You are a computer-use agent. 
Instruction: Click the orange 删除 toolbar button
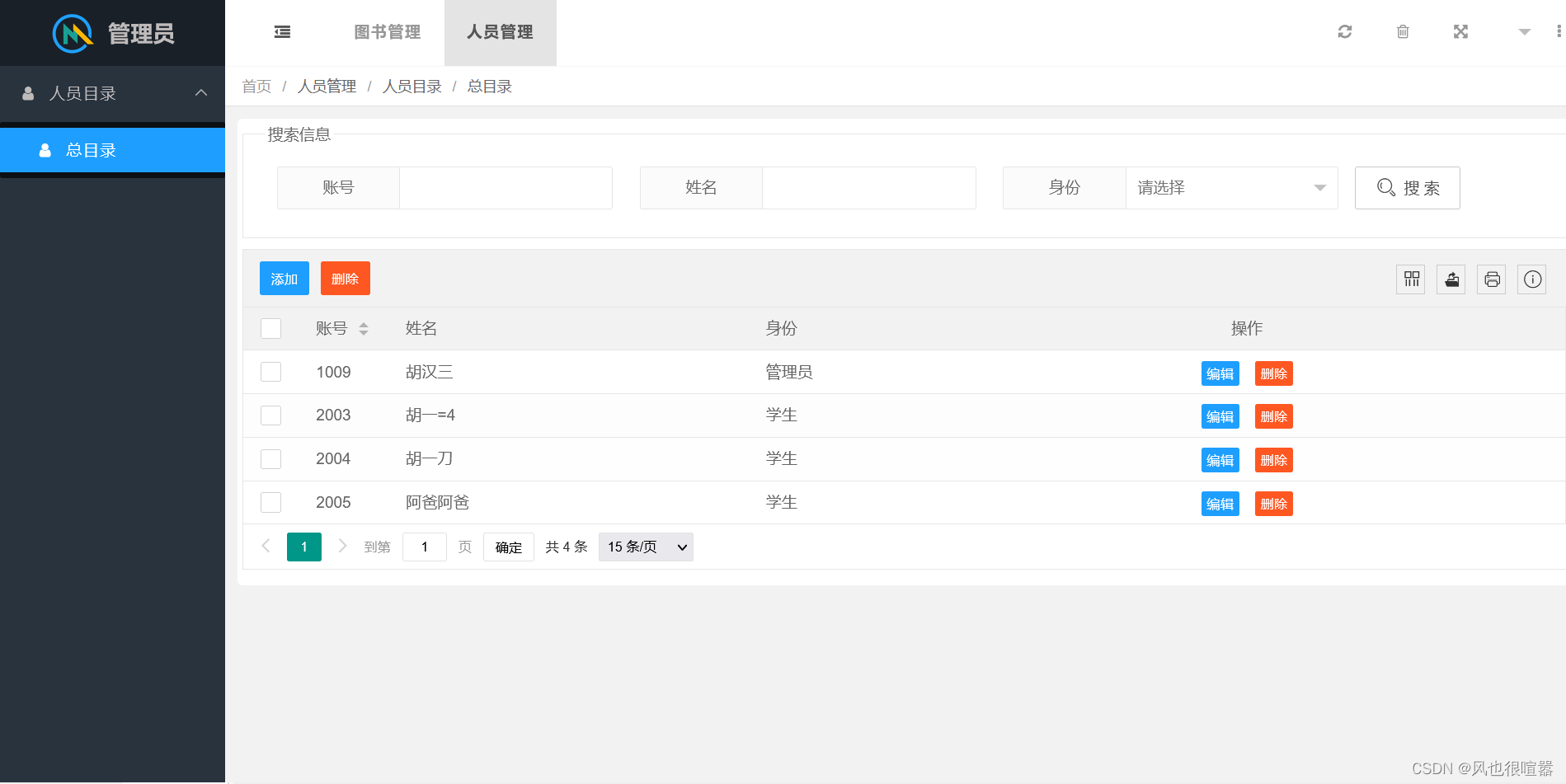coord(346,279)
